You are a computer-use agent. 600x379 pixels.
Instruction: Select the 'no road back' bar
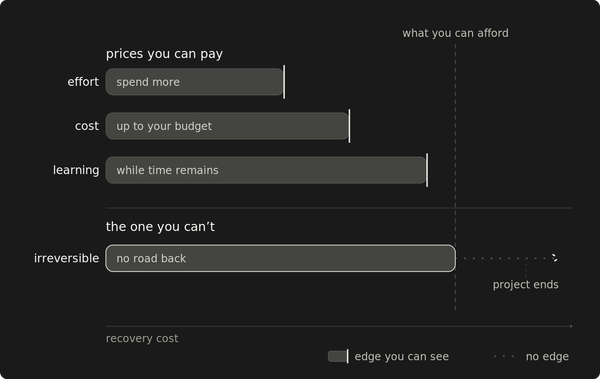[x=280, y=258]
